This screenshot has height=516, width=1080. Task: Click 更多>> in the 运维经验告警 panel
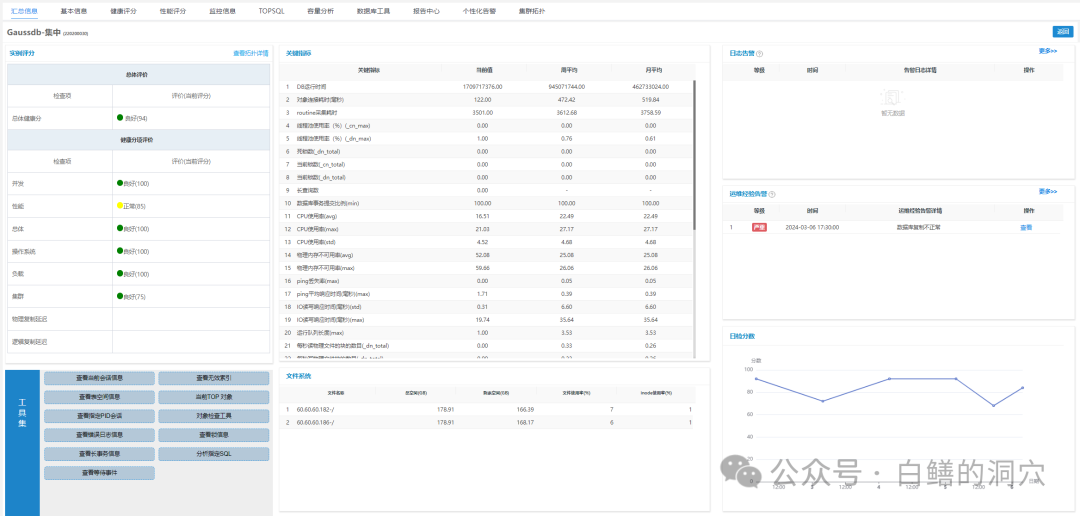(x=1048, y=192)
